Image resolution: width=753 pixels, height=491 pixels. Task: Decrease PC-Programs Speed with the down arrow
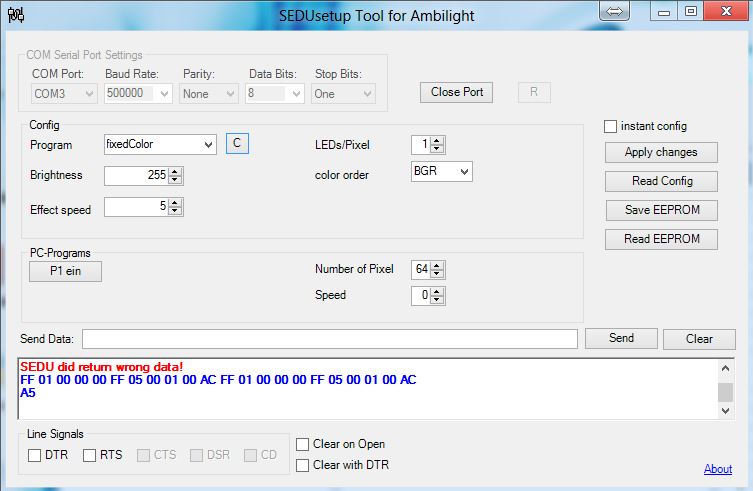click(x=437, y=300)
